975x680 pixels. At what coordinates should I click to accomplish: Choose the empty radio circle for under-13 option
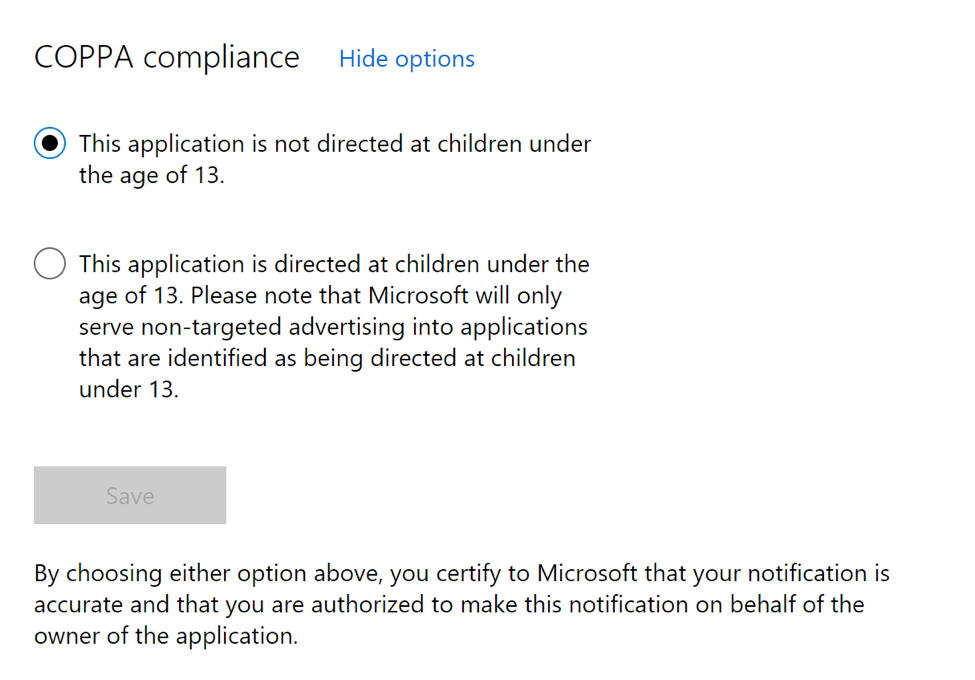pos(50,263)
